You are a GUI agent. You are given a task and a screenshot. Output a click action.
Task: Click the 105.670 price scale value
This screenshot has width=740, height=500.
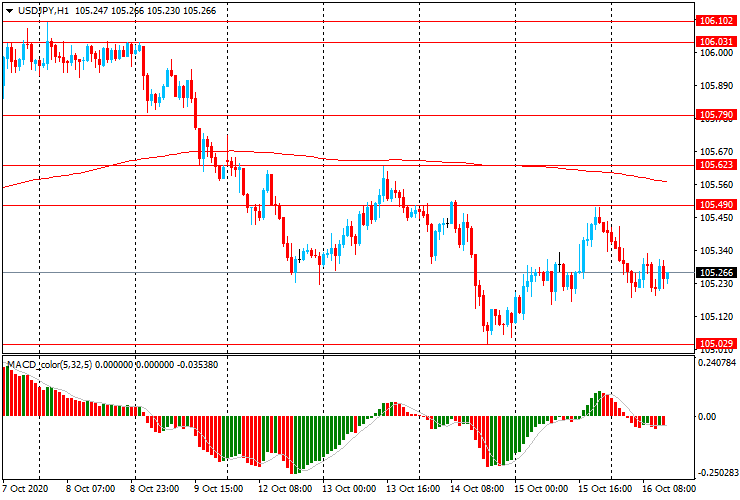[716, 152]
